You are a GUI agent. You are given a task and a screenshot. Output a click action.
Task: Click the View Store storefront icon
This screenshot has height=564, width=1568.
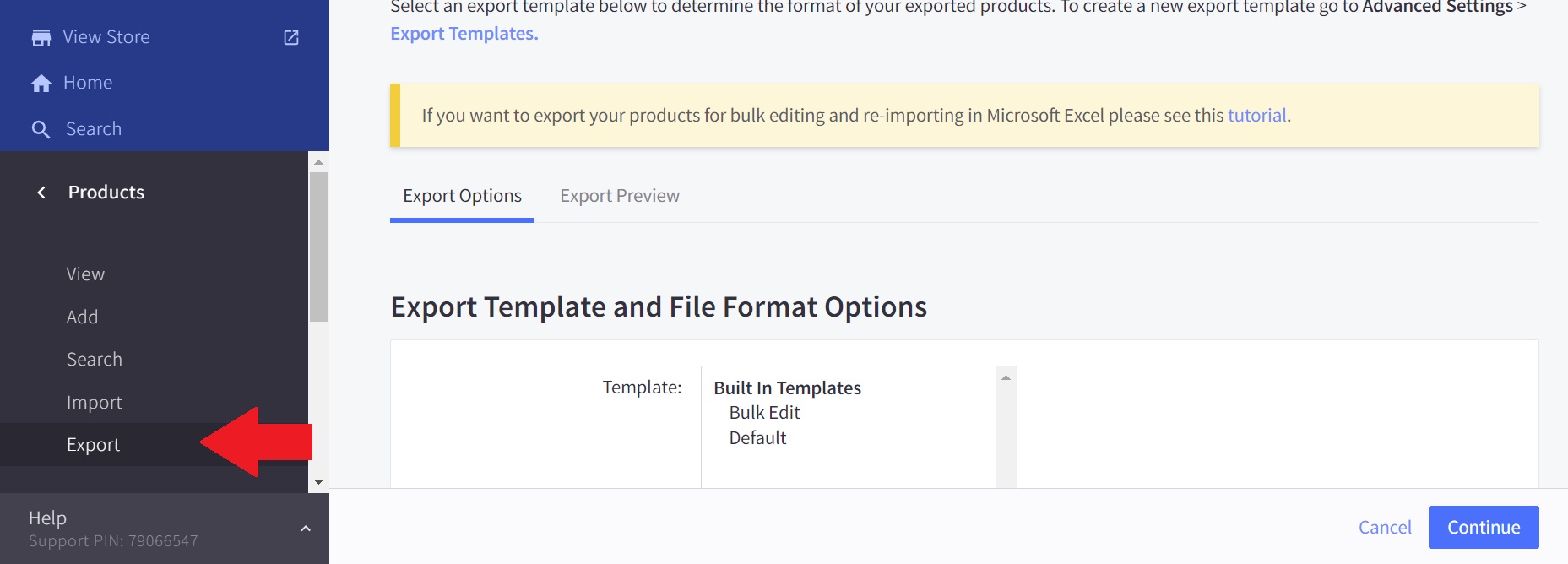pyautogui.click(x=41, y=37)
